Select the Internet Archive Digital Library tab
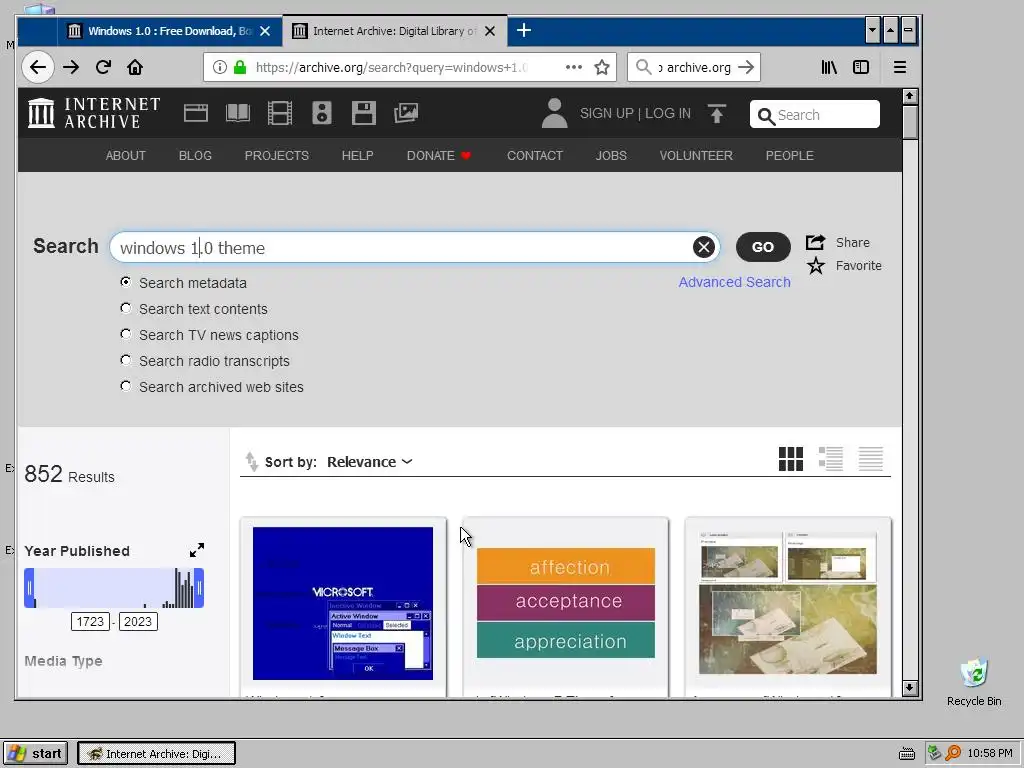Viewport: 1024px width, 768px height. 394,31
